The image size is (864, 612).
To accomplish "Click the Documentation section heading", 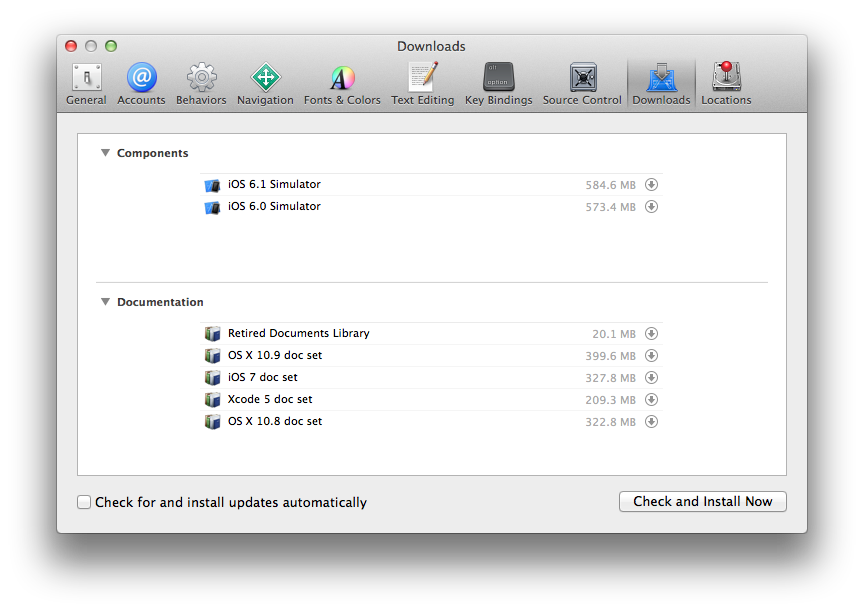I will [x=160, y=302].
